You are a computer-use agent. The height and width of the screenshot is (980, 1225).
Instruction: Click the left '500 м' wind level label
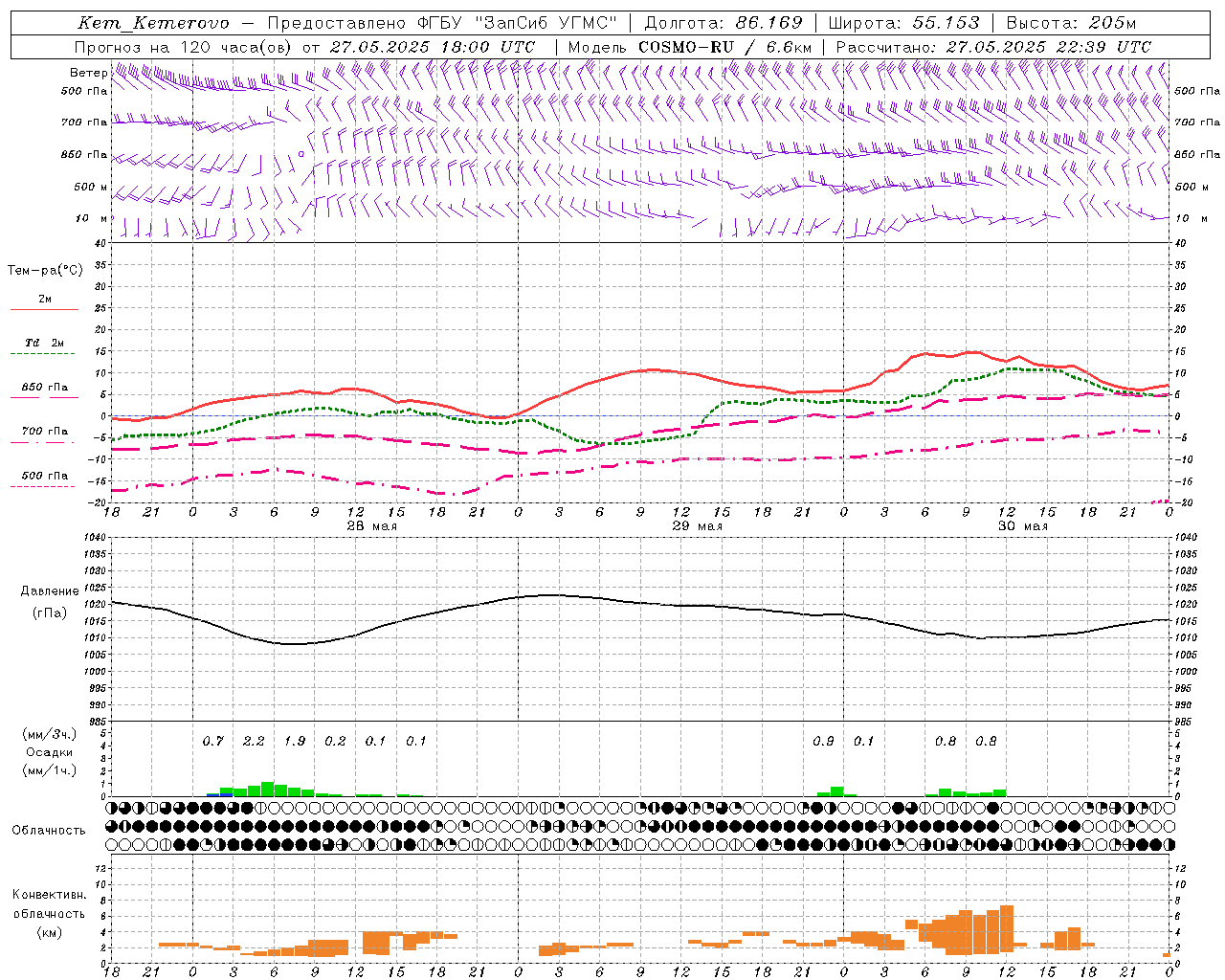[91, 187]
